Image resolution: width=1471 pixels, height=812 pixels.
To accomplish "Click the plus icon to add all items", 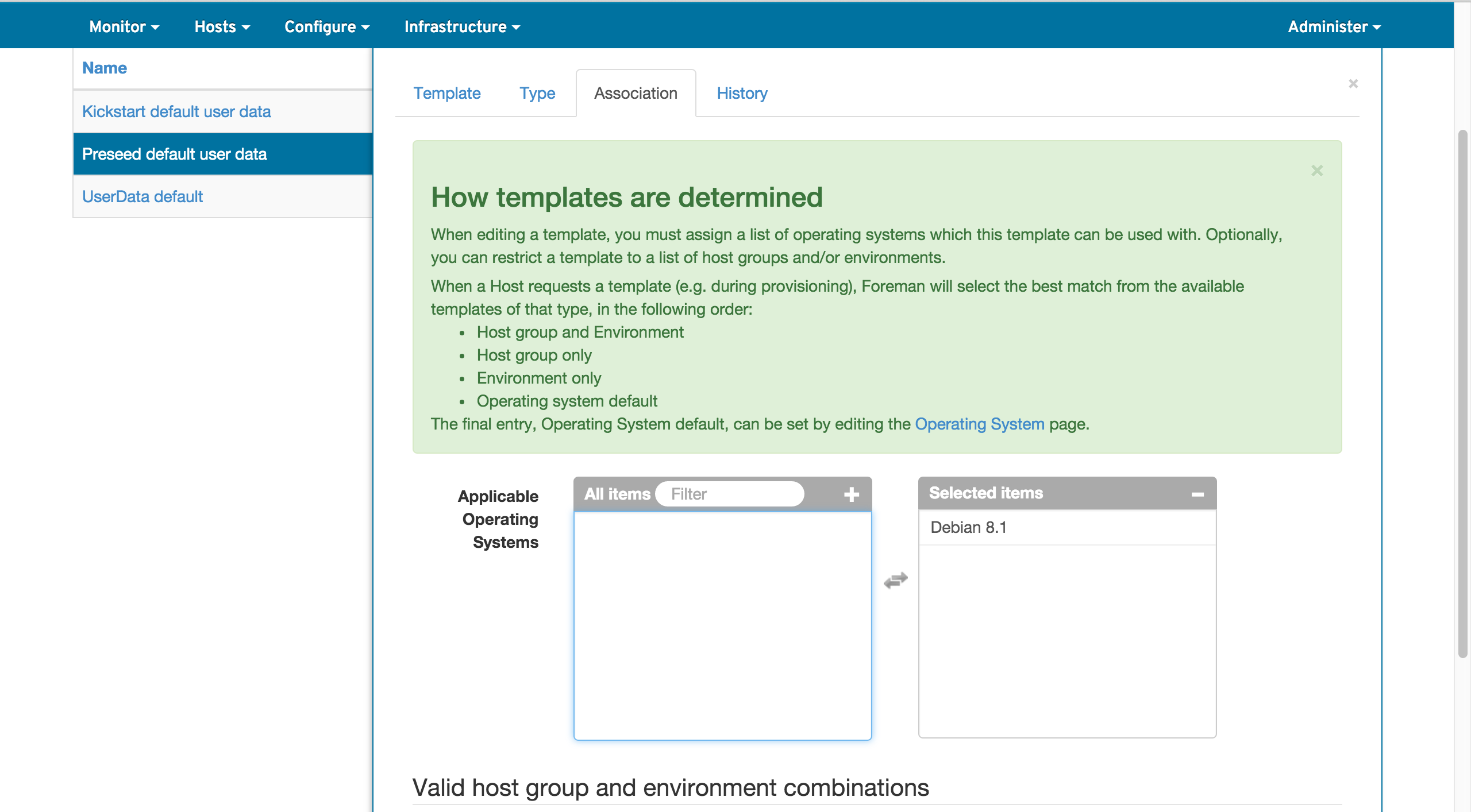I will click(851, 494).
